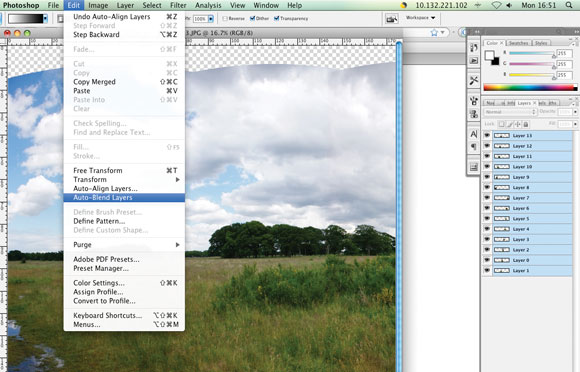Open the Layer Comps panel icon
This screenshot has height=372, width=580.
point(474,167)
